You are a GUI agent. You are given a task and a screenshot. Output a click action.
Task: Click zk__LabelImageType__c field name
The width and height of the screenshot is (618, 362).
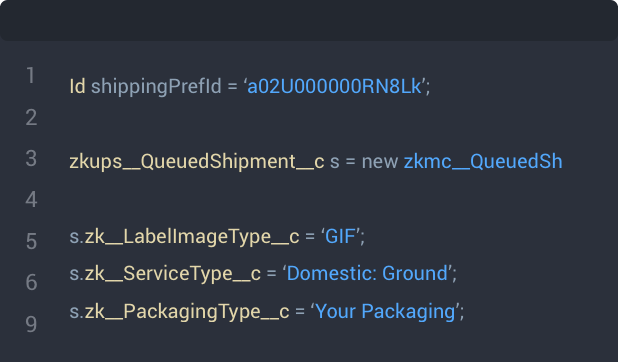[x=192, y=237]
